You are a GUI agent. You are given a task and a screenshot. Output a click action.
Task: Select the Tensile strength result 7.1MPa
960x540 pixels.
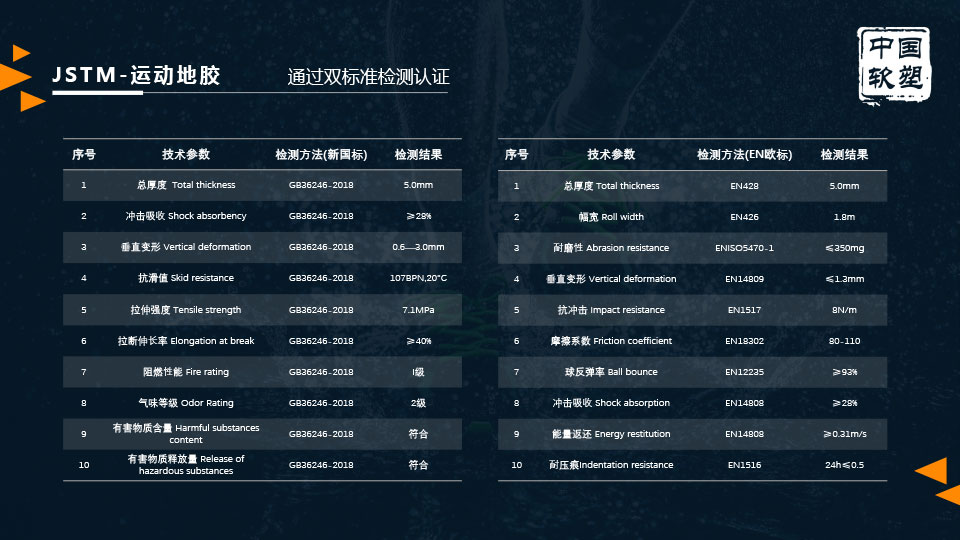[x=418, y=310]
